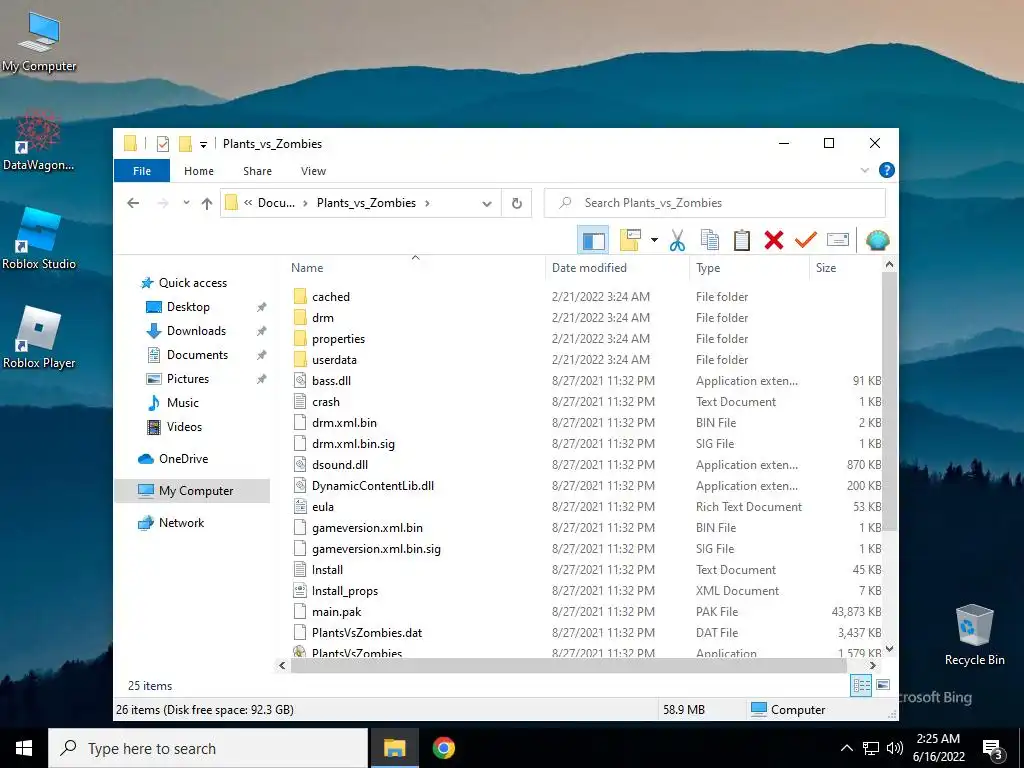Click the Paste clipboard icon
The width and height of the screenshot is (1024, 768).
tap(741, 240)
